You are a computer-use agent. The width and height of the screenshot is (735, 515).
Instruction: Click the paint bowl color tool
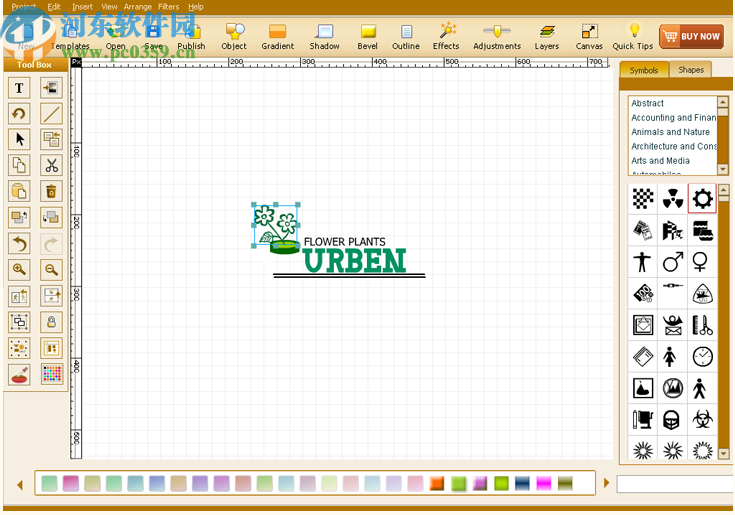click(19, 374)
